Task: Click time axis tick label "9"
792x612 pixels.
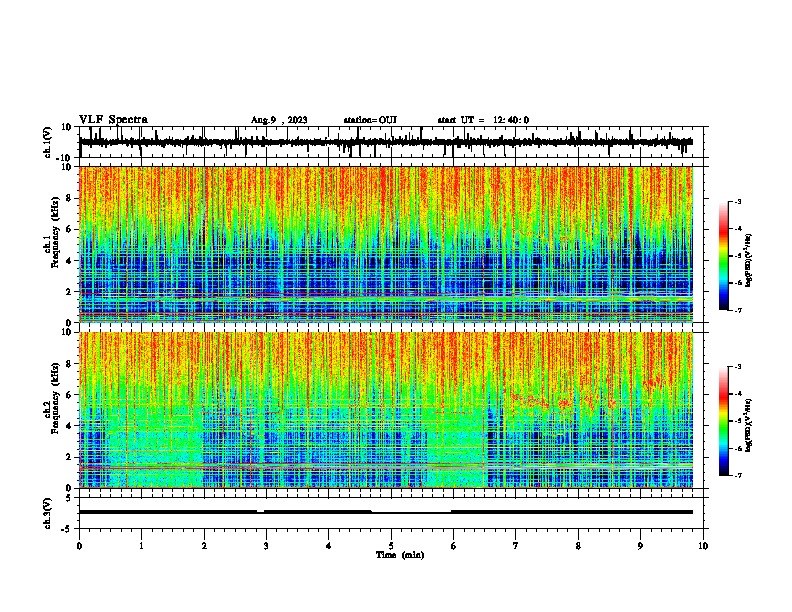Action: (640, 546)
